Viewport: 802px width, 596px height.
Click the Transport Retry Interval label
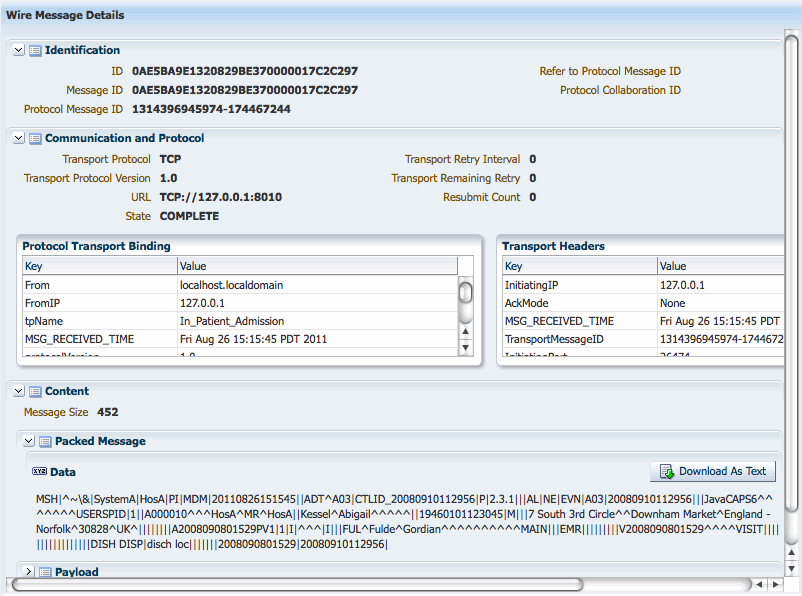[462, 159]
